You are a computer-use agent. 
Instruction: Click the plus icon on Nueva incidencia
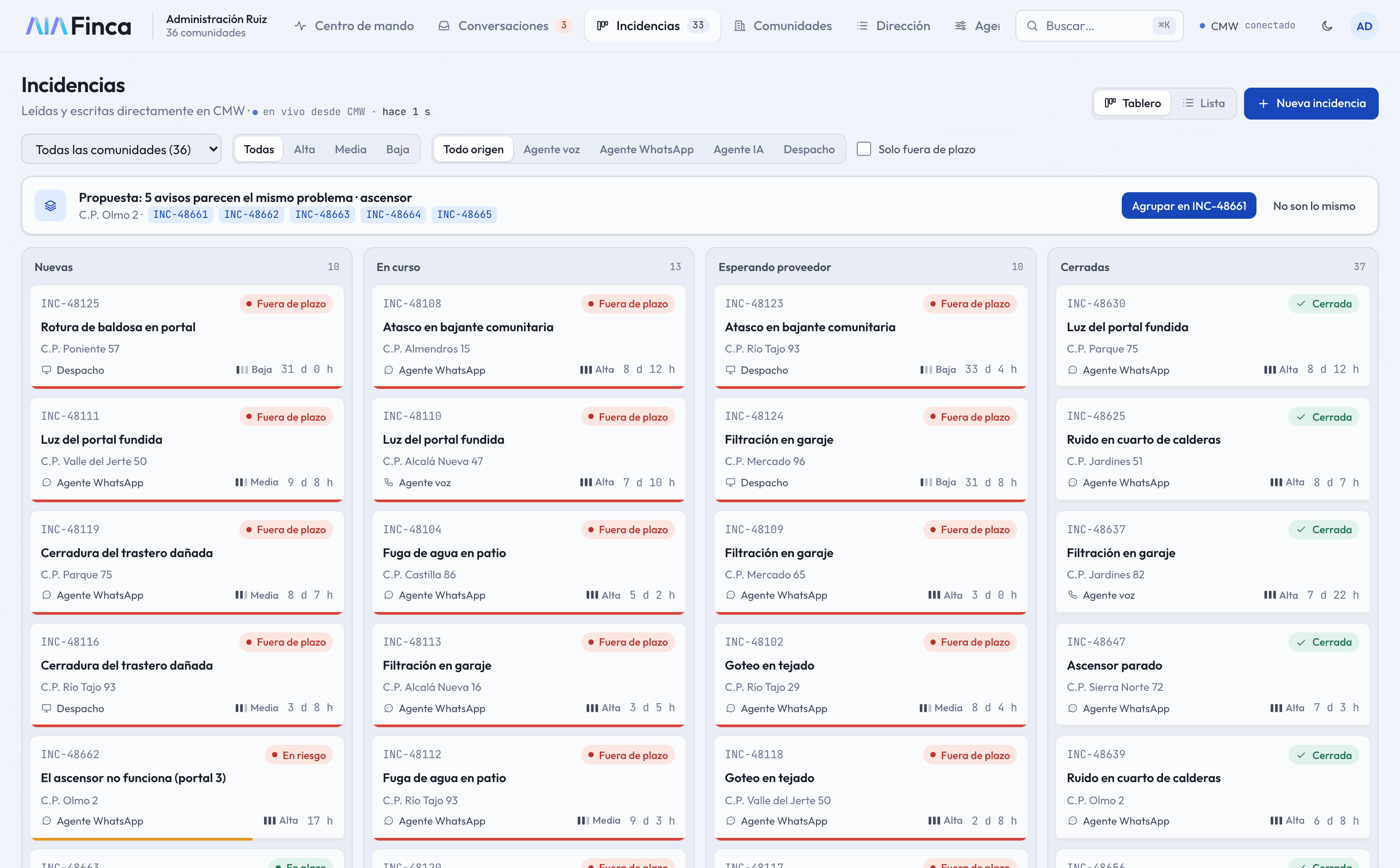pyautogui.click(x=1264, y=103)
